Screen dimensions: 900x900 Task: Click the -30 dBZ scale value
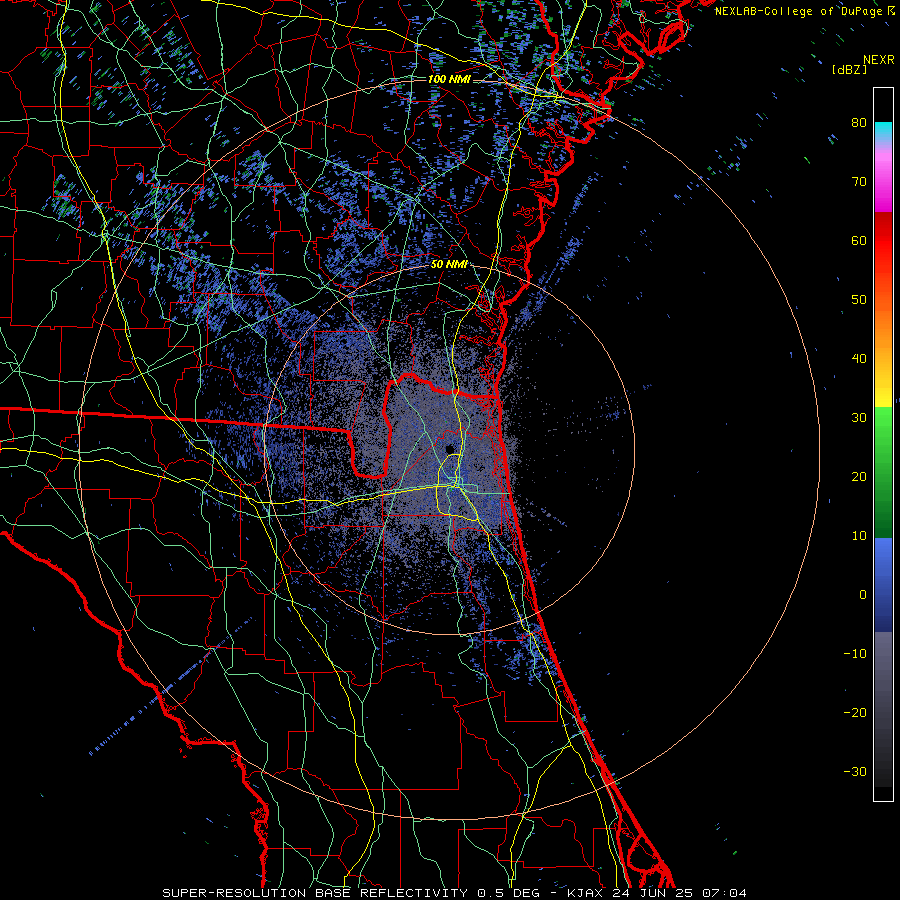(x=855, y=772)
